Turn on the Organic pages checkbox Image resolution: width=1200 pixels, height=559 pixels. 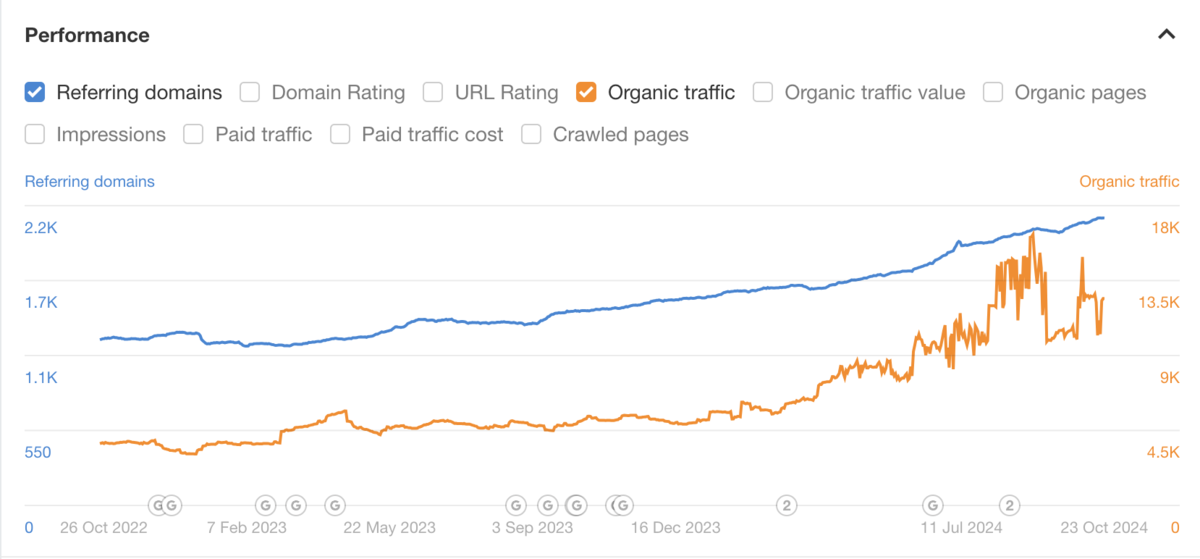coord(993,93)
